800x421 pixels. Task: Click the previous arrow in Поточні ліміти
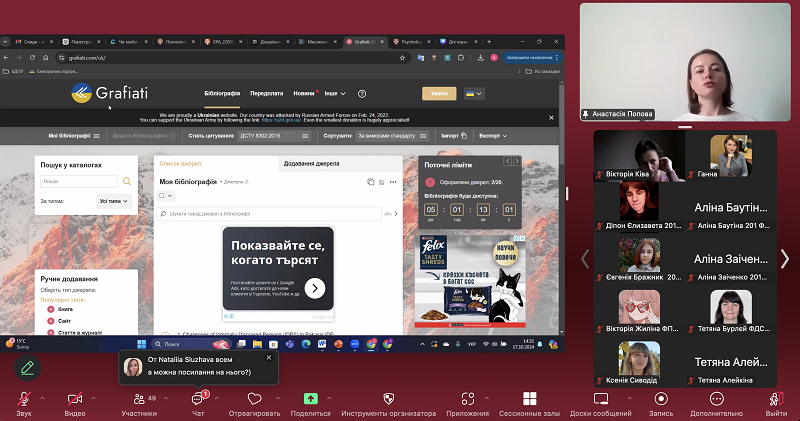pos(508,161)
